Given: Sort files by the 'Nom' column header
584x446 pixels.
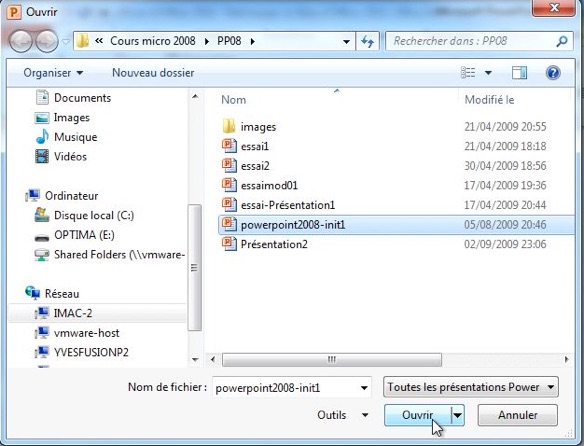Looking at the screenshot, I should 234,100.
